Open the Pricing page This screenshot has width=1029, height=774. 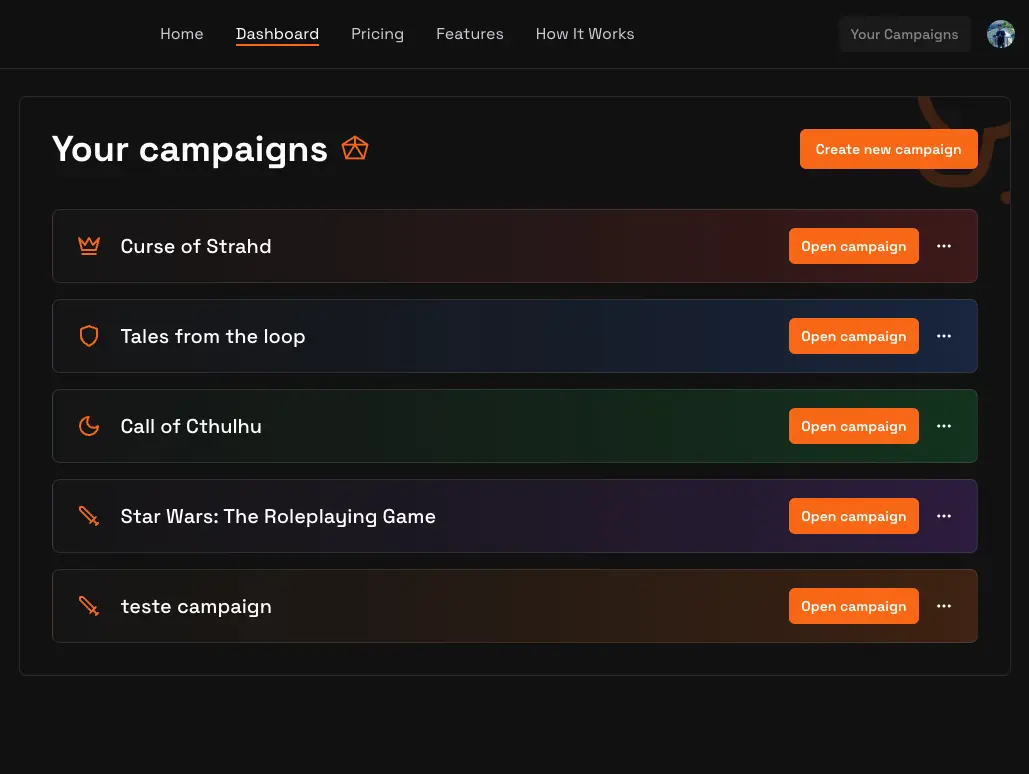point(377,33)
